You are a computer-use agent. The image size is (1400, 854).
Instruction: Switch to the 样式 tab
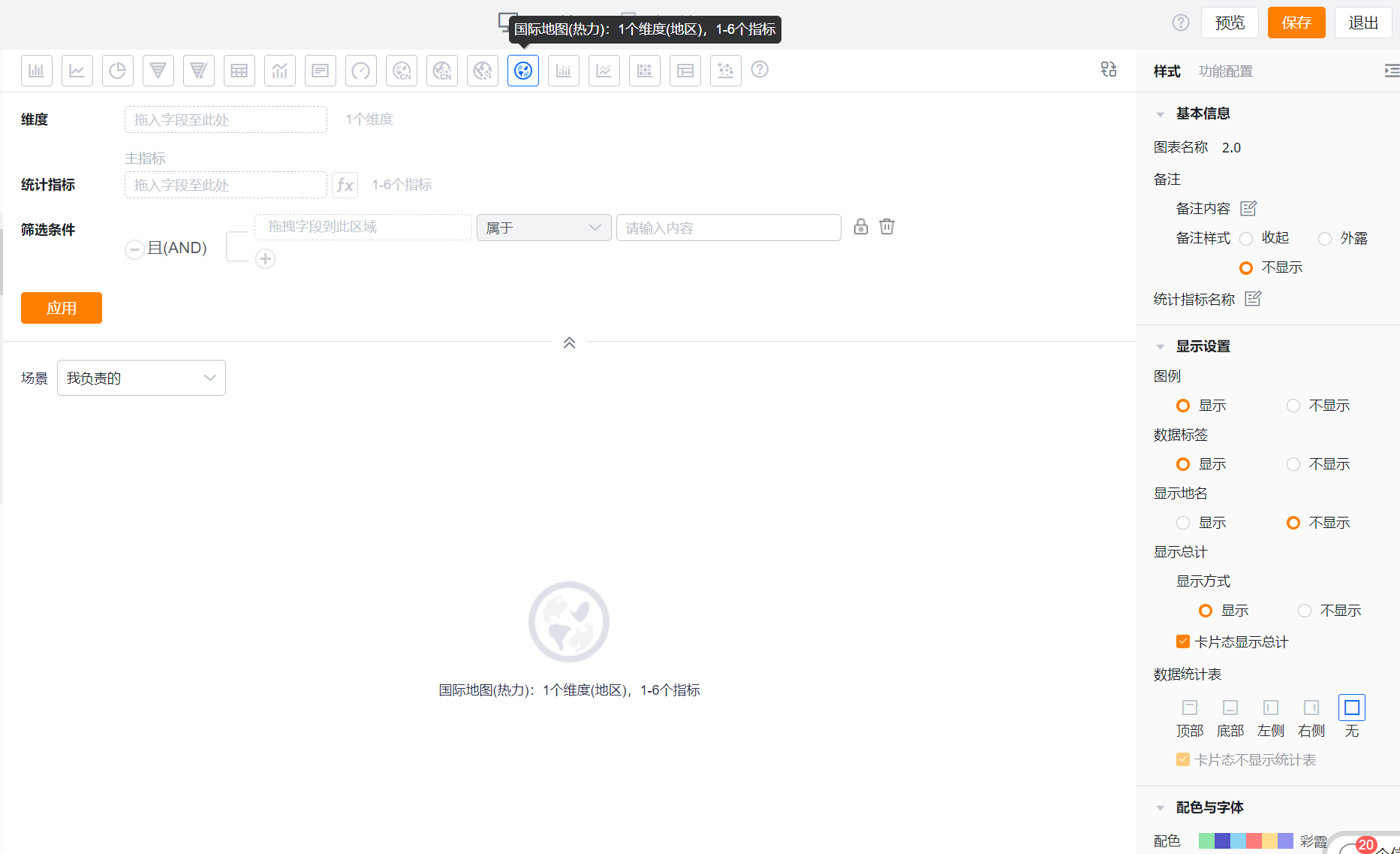point(1167,71)
